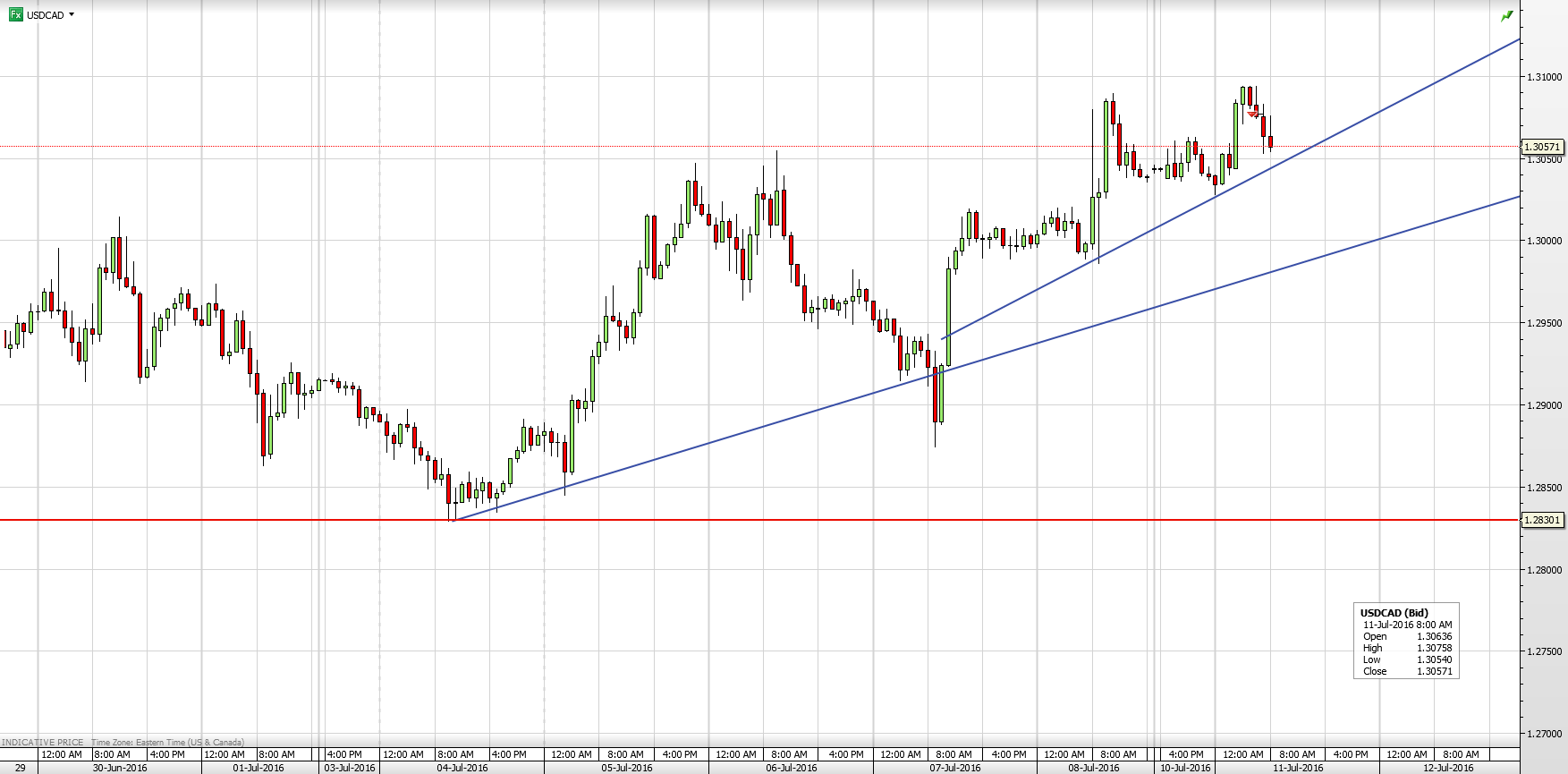Click the 1.27000 price axis label
This screenshot has width=1568, height=774.
coord(1544,734)
